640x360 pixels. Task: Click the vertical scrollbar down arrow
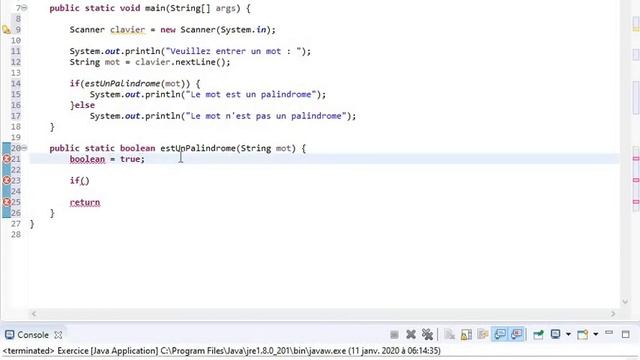(625, 302)
